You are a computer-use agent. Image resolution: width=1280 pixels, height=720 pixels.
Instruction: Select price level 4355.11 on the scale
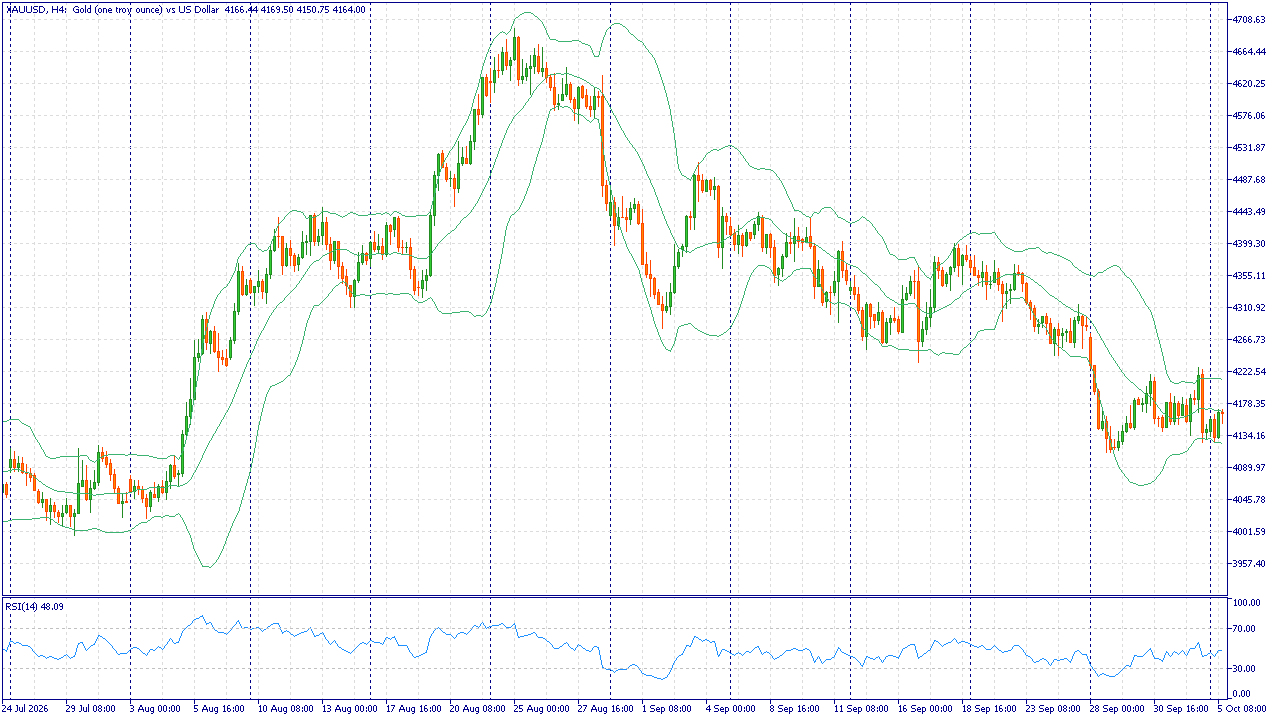pyautogui.click(x=1250, y=275)
